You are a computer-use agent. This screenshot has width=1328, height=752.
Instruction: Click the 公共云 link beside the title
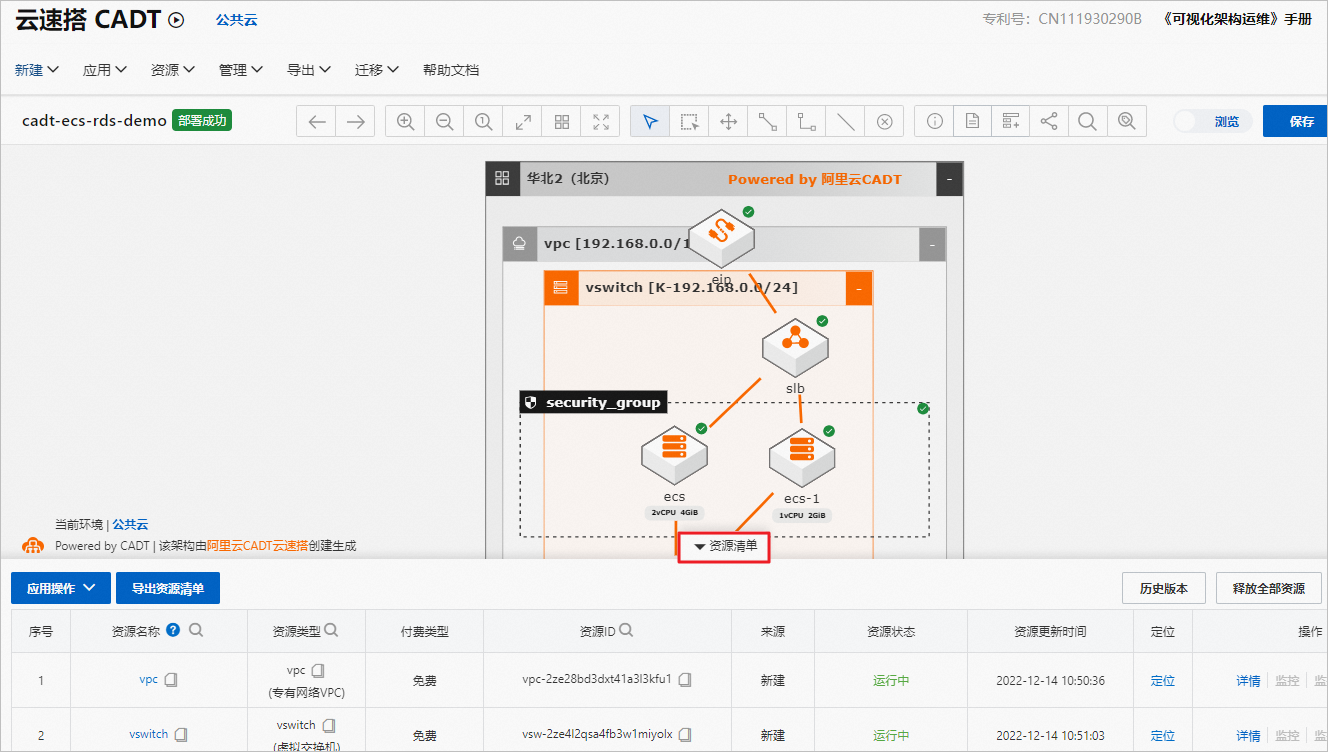pos(237,19)
